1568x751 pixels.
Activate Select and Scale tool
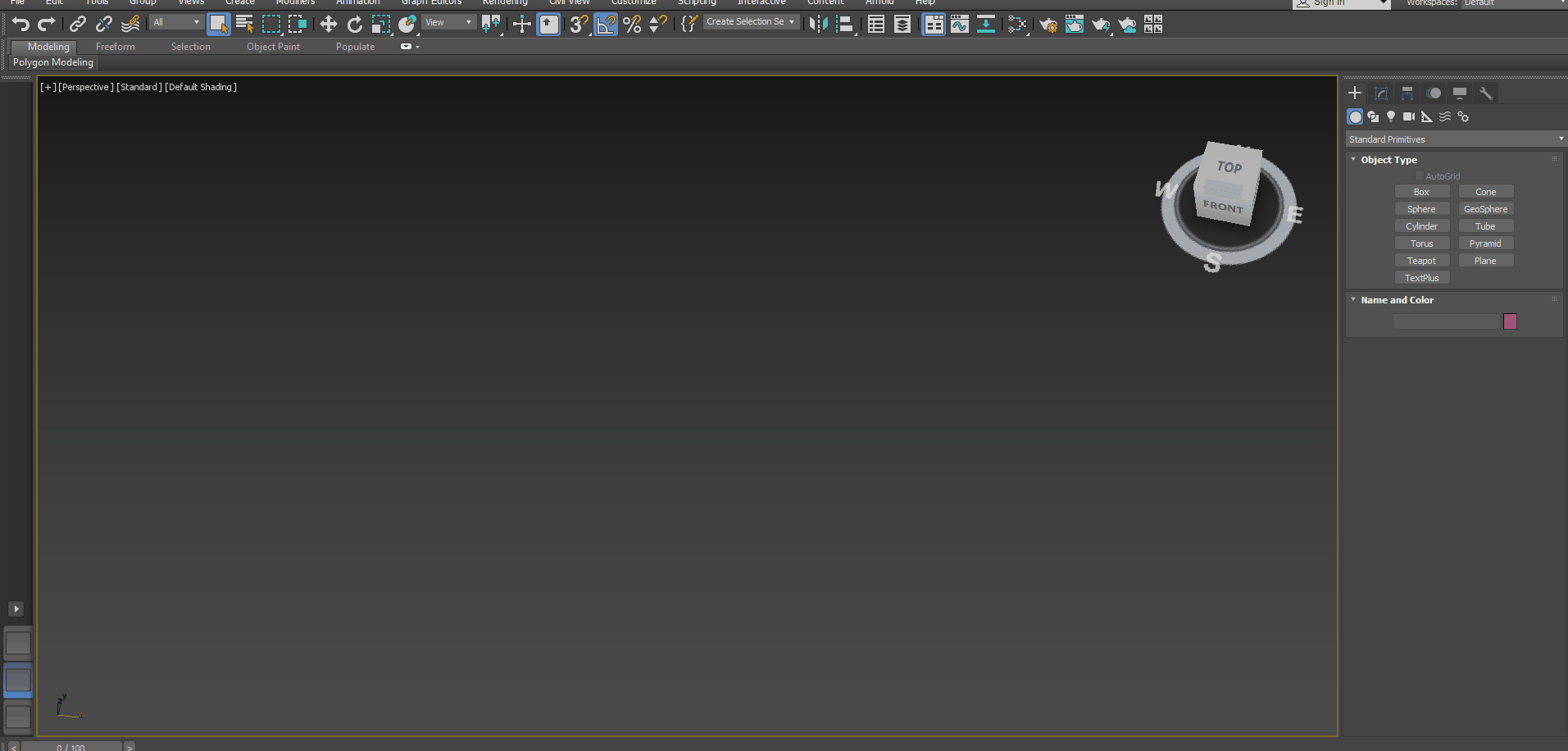381,24
